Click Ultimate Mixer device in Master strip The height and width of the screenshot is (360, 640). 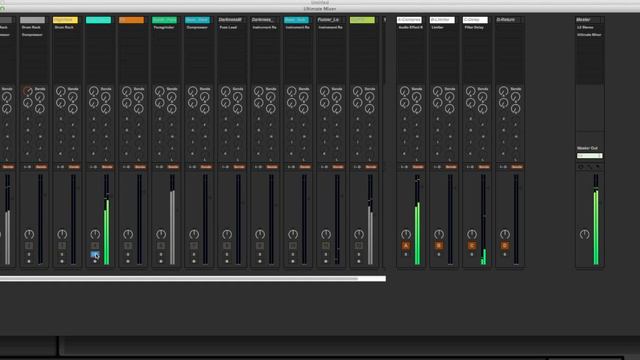(x=589, y=35)
